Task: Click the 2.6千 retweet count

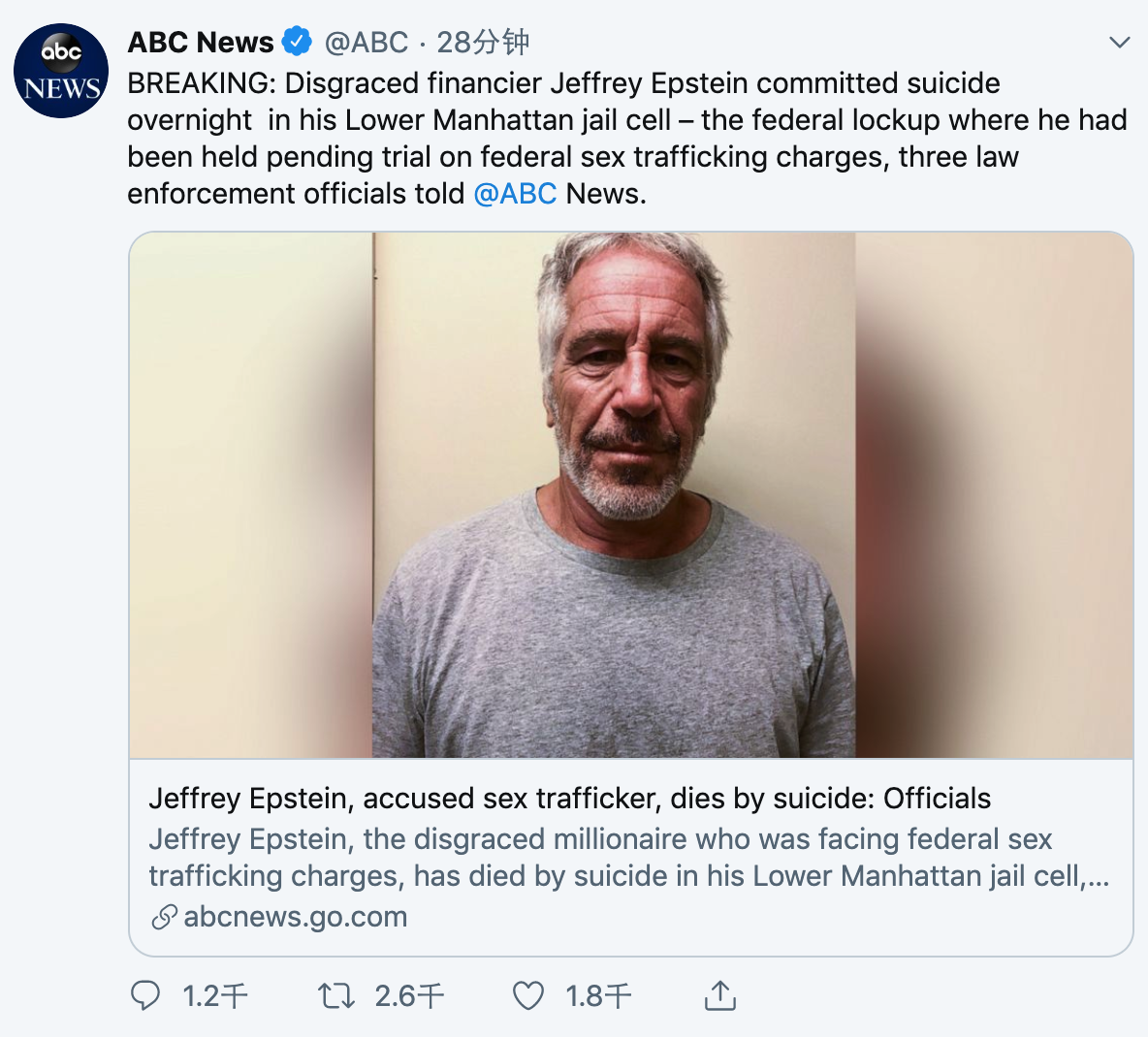Action: [409, 996]
